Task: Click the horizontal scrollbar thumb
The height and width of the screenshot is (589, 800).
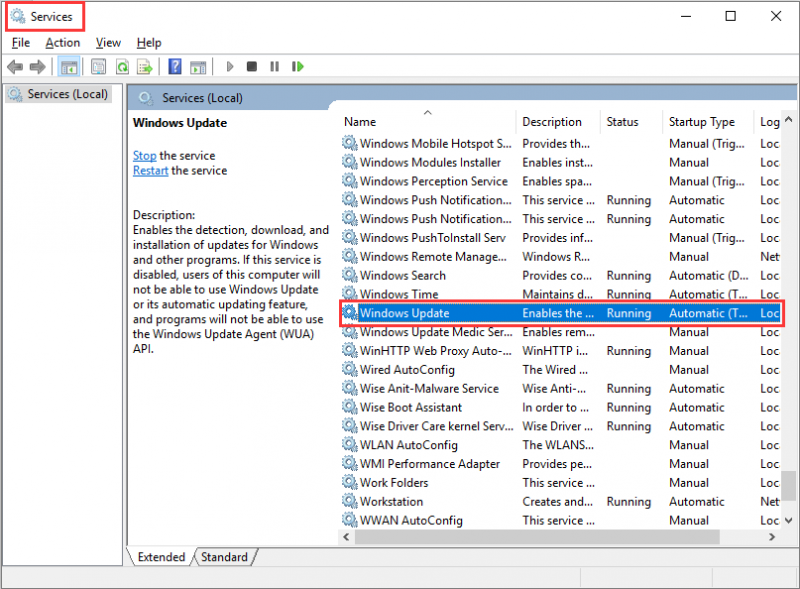Action: [x=537, y=537]
